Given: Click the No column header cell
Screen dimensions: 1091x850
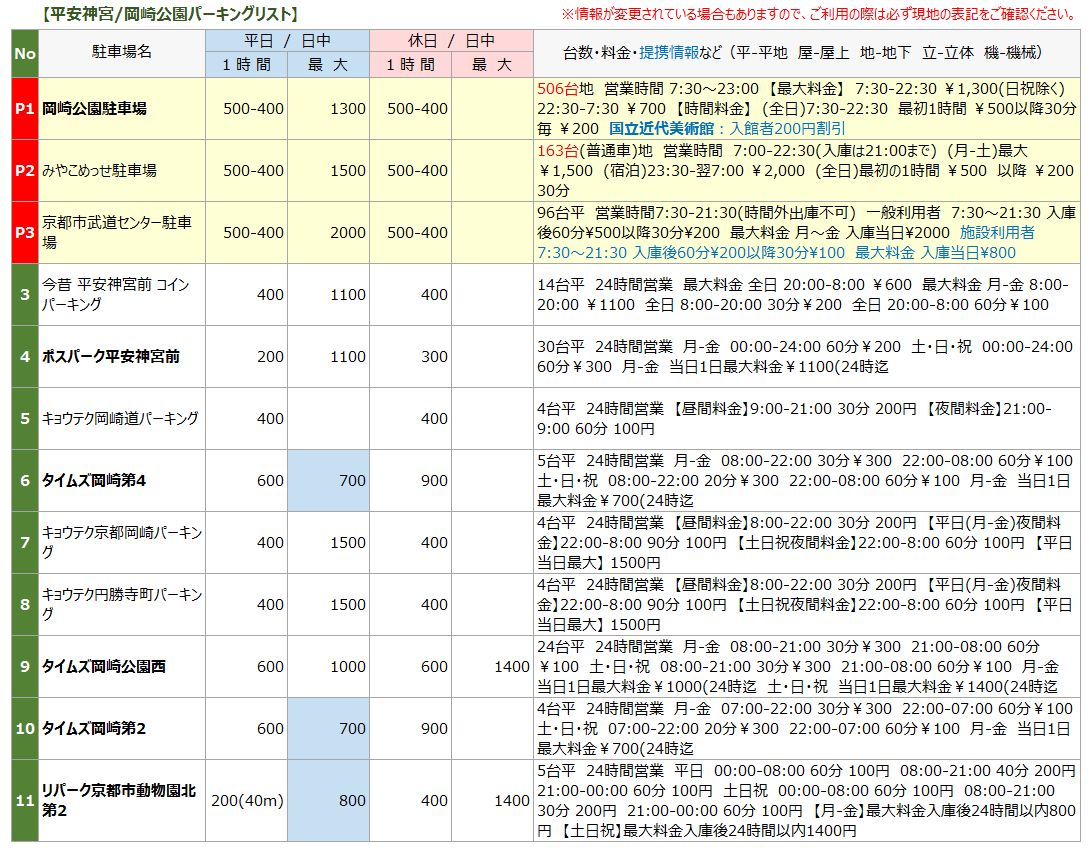Looking at the screenshot, I should pyautogui.click(x=23, y=48).
